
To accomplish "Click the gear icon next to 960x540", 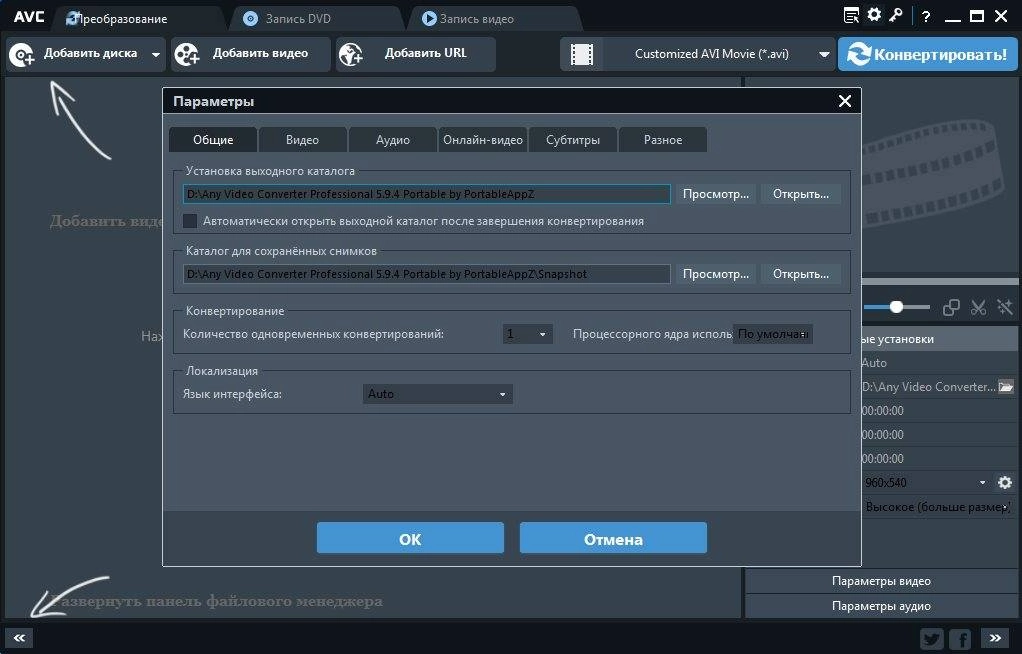I will pyautogui.click(x=1005, y=483).
